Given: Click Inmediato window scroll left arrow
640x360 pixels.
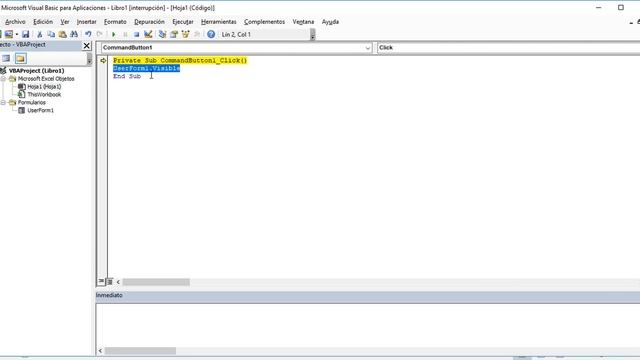Looking at the screenshot, I should coord(100,351).
